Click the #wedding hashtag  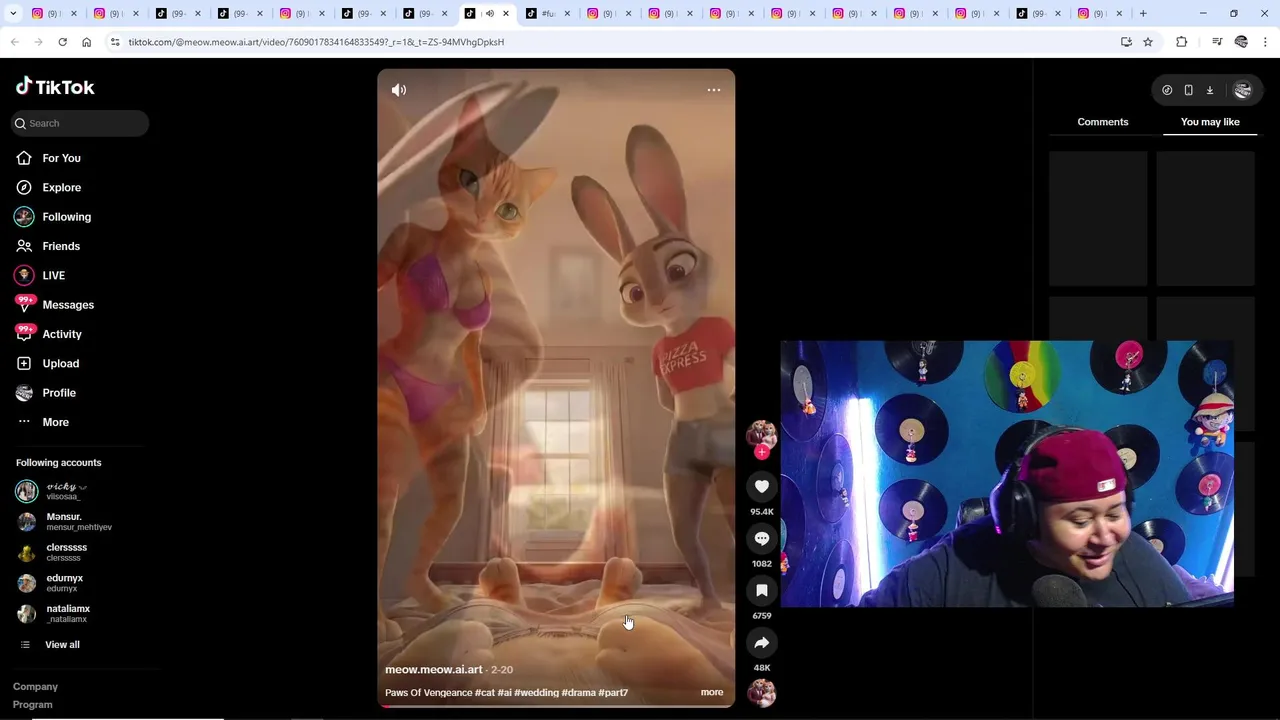[536, 692]
